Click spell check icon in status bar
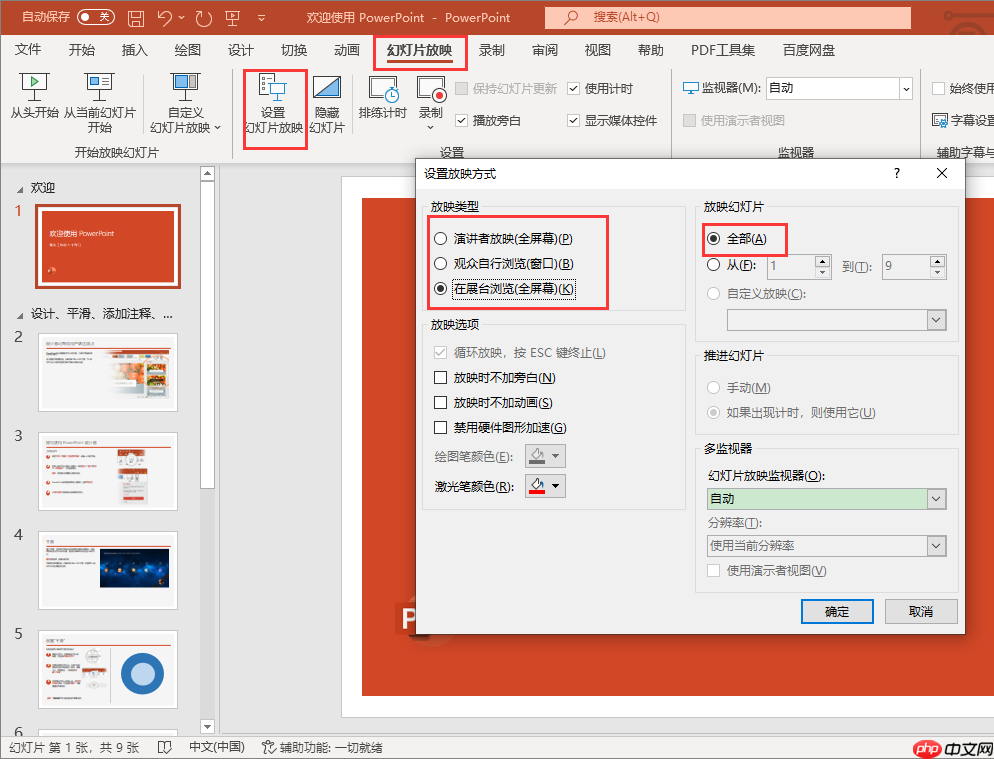The image size is (994, 759). point(164,748)
